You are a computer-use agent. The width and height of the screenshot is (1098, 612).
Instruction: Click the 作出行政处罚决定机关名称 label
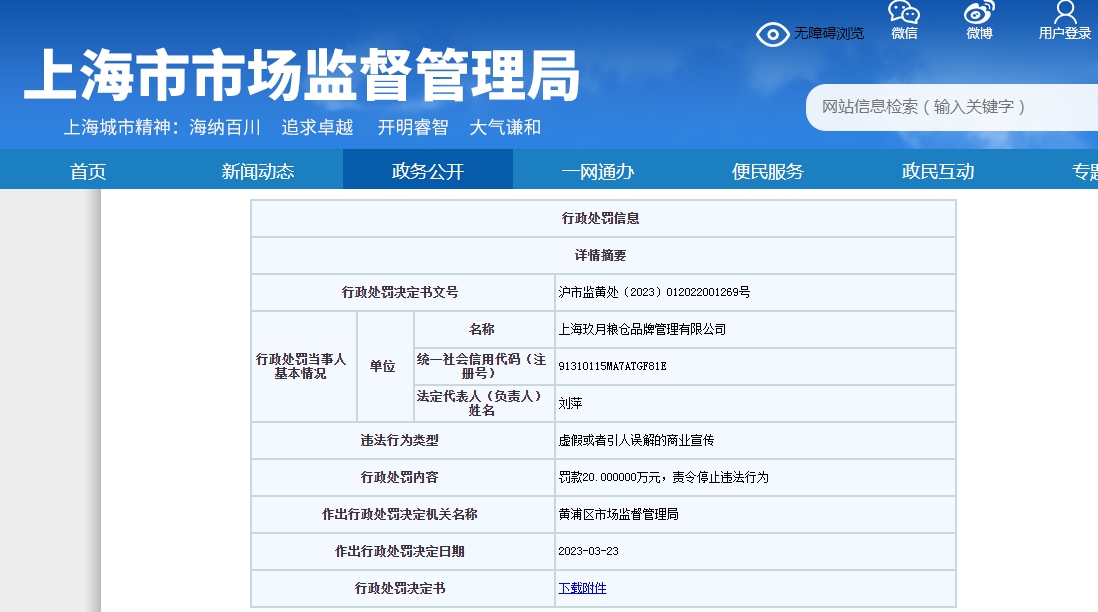[400, 515]
